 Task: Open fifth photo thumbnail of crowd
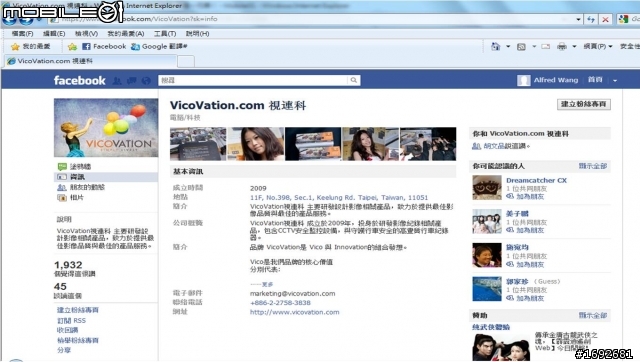[x=428, y=144]
